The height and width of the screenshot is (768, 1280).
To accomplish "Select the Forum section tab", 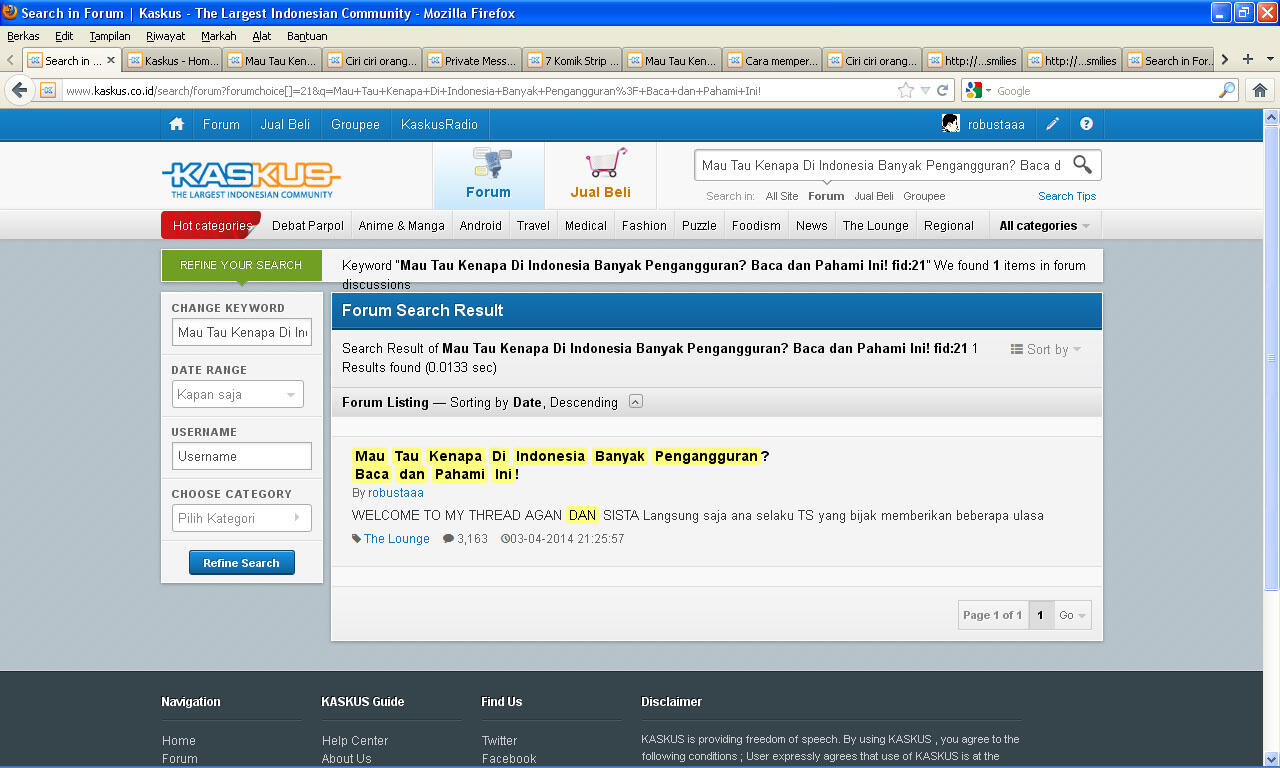I will pyautogui.click(x=488, y=175).
